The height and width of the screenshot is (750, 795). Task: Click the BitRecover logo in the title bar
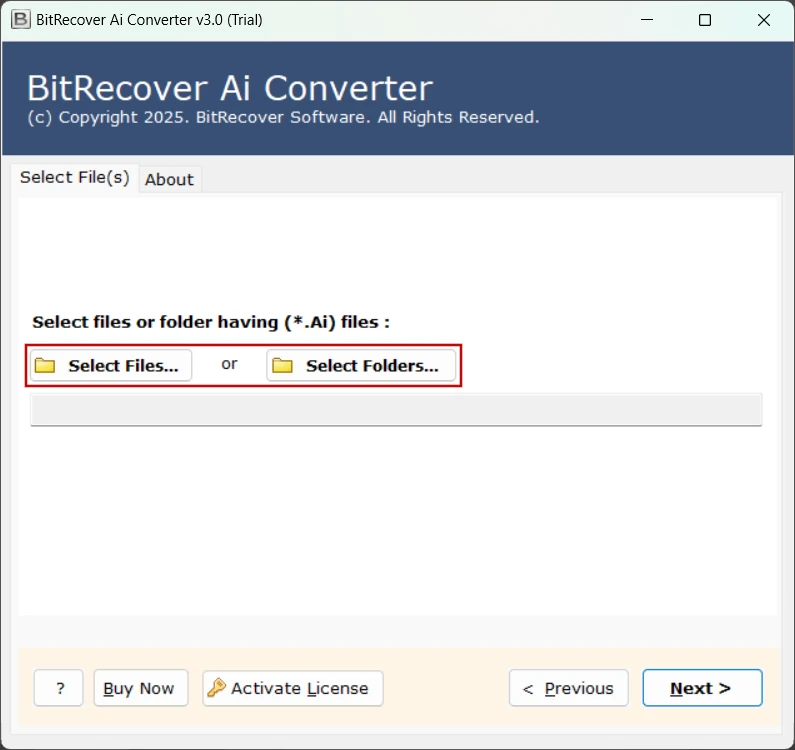click(20, 20)
